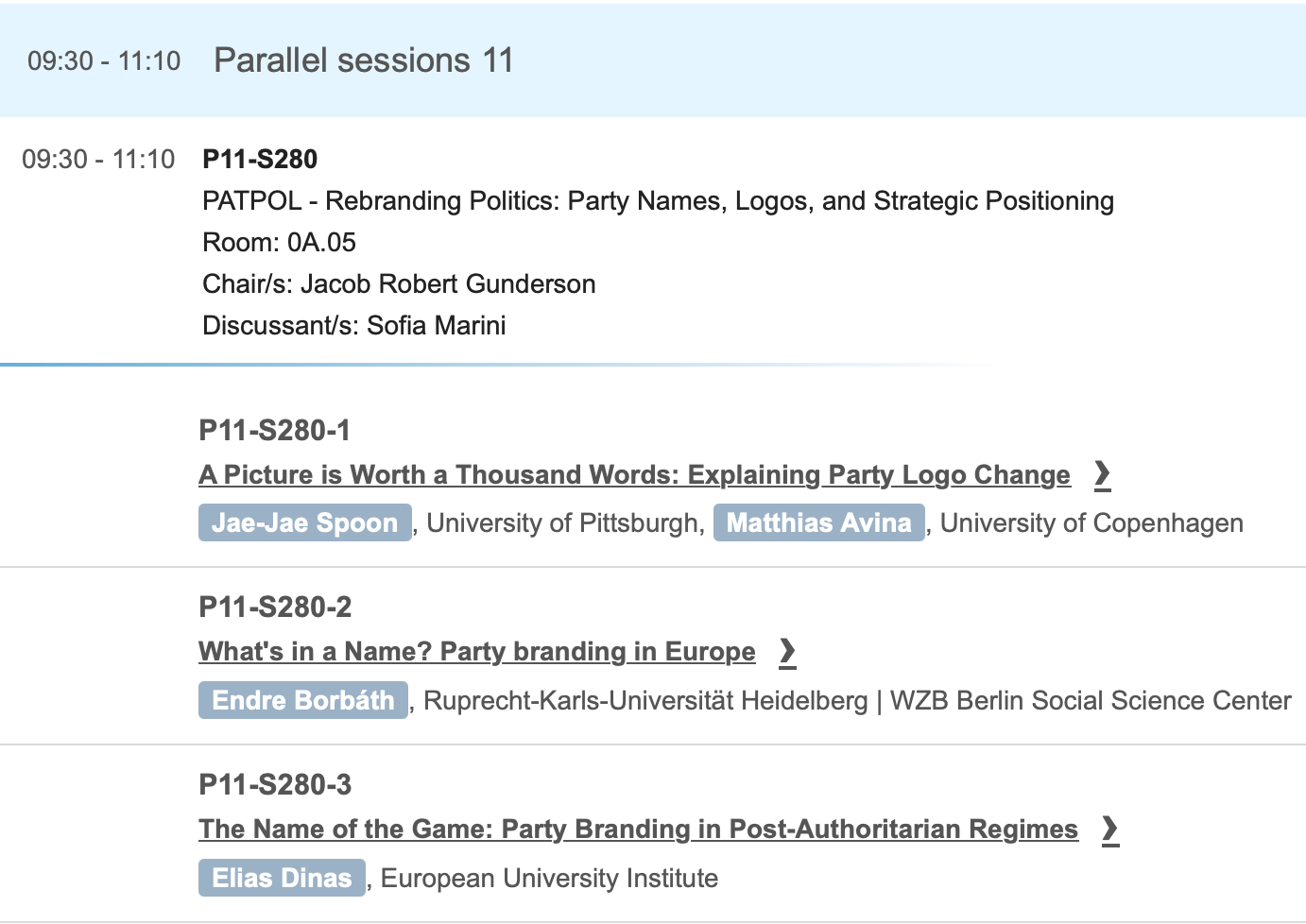
Task: Click the Endre Borbáth author tag
Action: (302, 700)
